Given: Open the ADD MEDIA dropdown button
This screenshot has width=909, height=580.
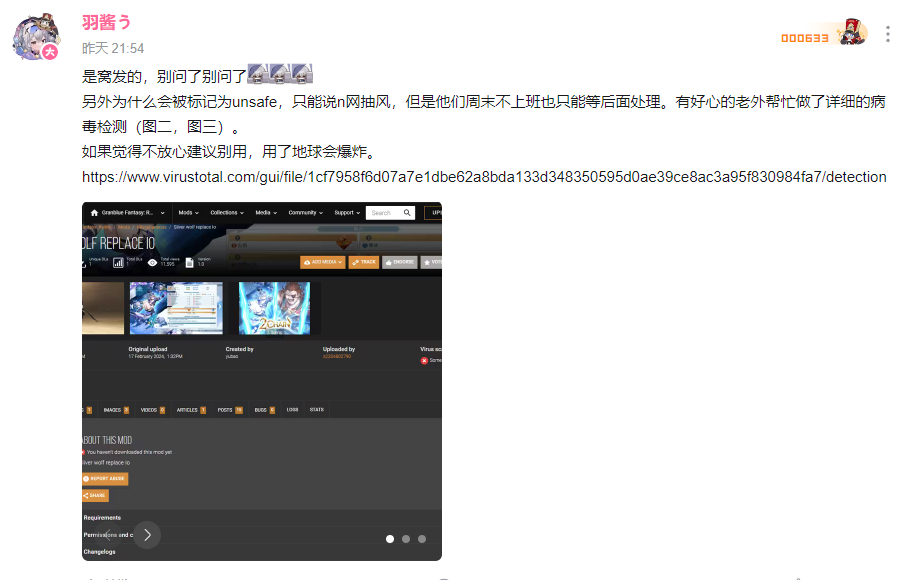Looking at the screenshot, I should click(323, 262).
